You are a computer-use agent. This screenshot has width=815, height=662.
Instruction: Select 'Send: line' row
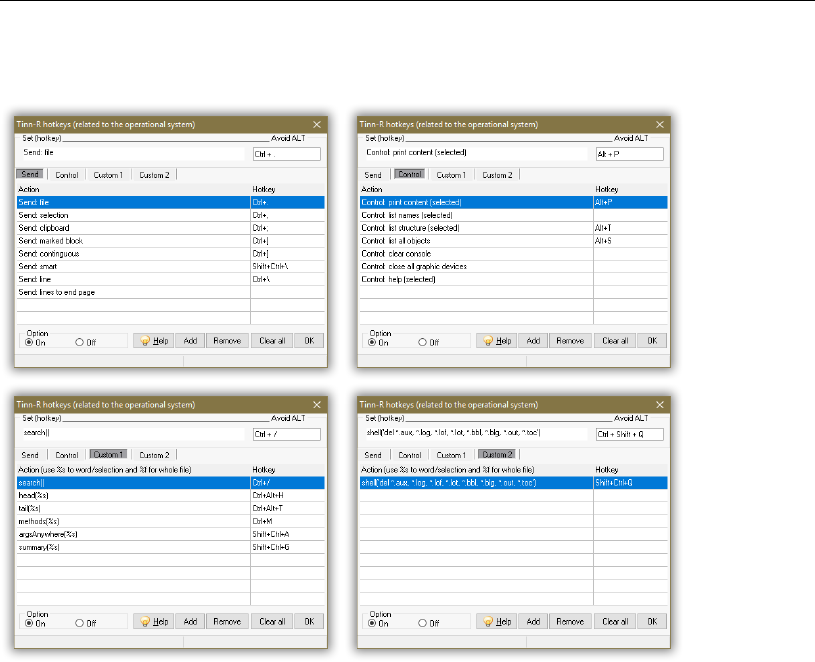pos(170,279)
